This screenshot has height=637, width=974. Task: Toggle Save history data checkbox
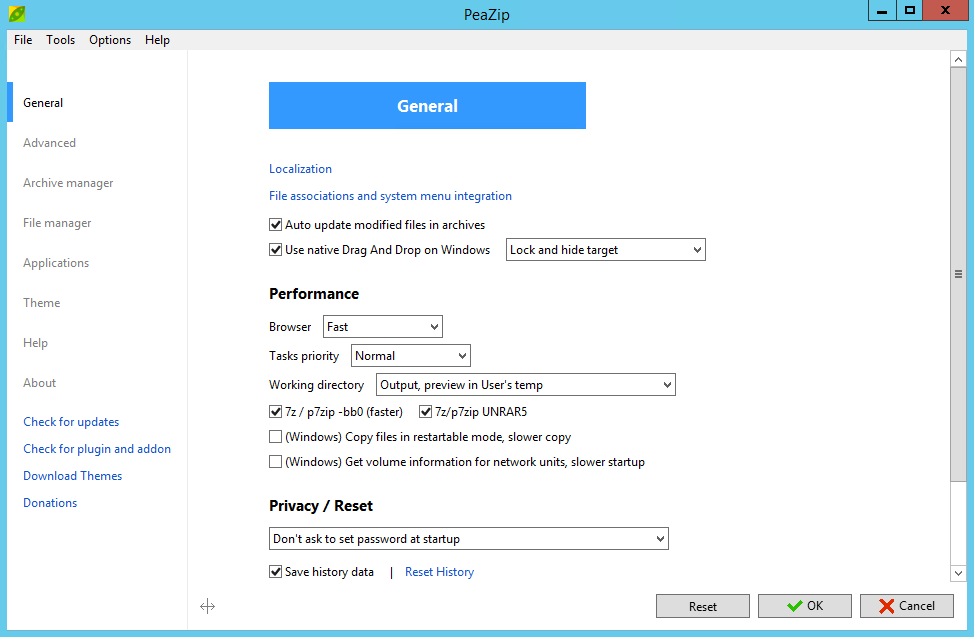[x=275, y=572]
